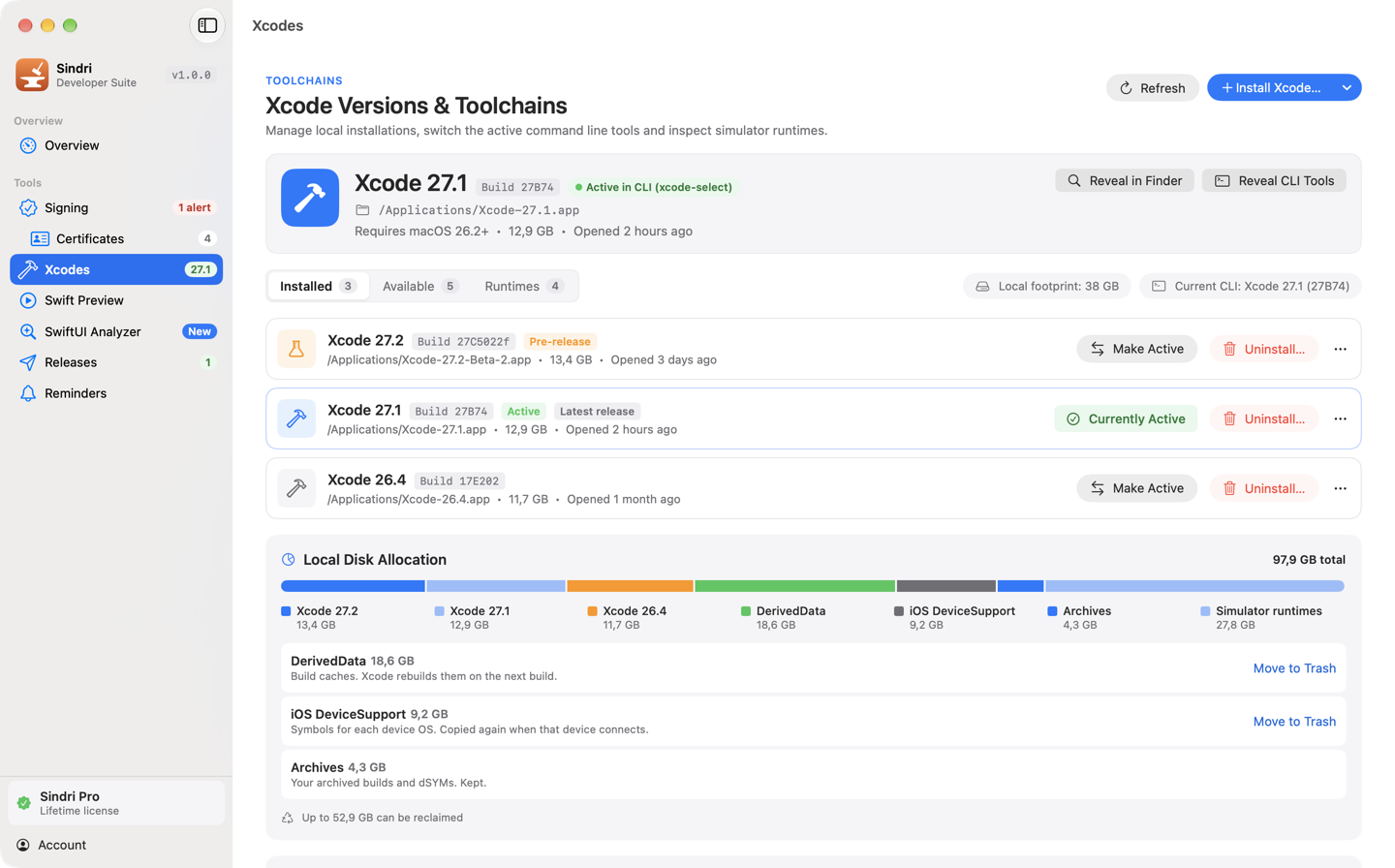
Task: Click the Current CLI Xcode 27.1 pill
Action: tap(1251, 286)
